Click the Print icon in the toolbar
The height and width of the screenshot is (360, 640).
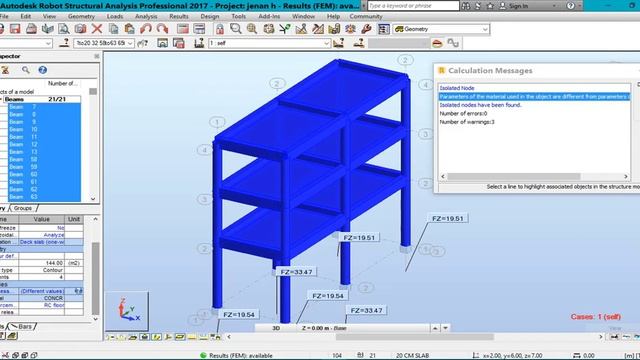coord(31,29)
